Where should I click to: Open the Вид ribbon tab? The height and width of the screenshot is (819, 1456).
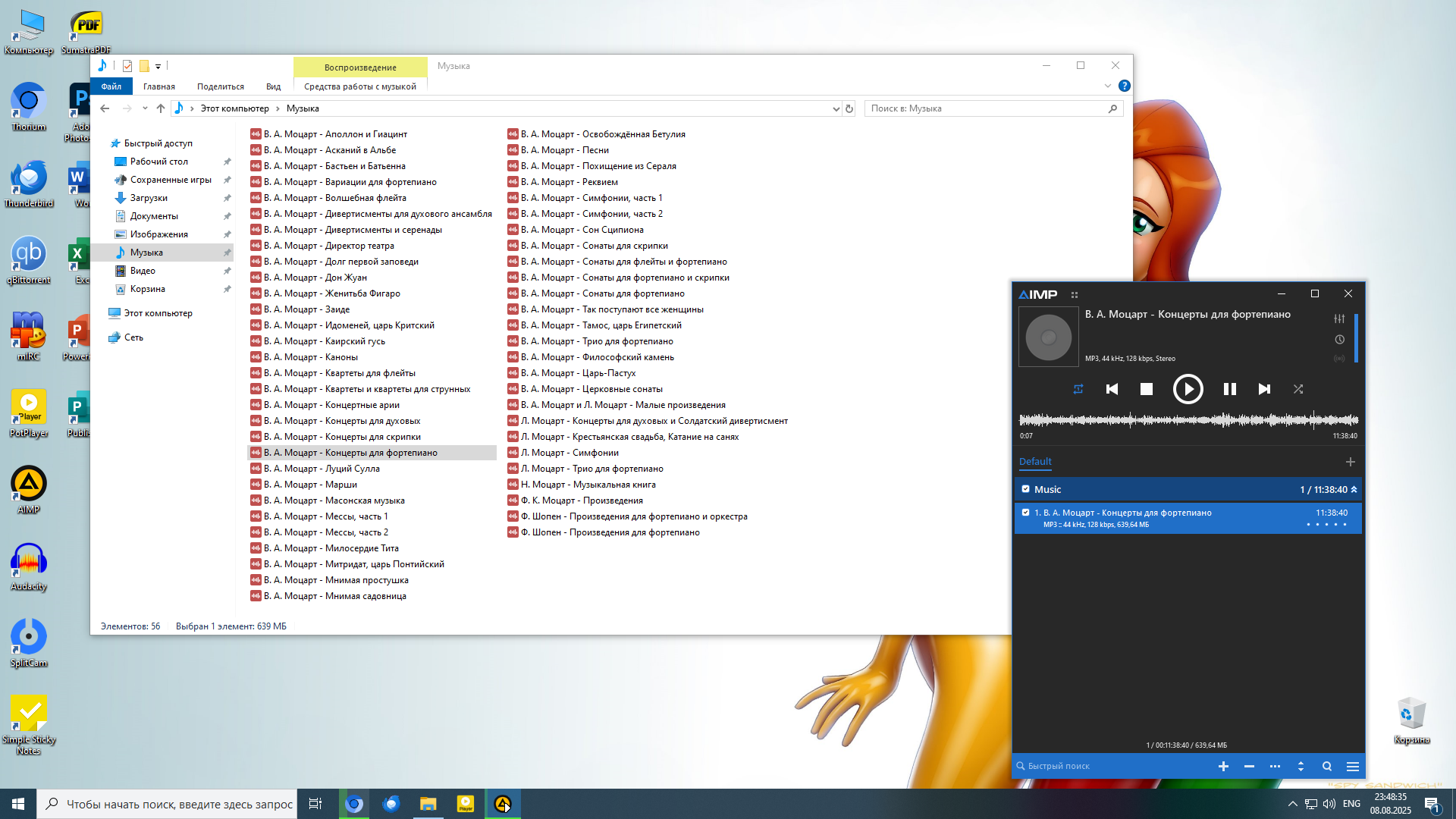(x=273, y=86)
